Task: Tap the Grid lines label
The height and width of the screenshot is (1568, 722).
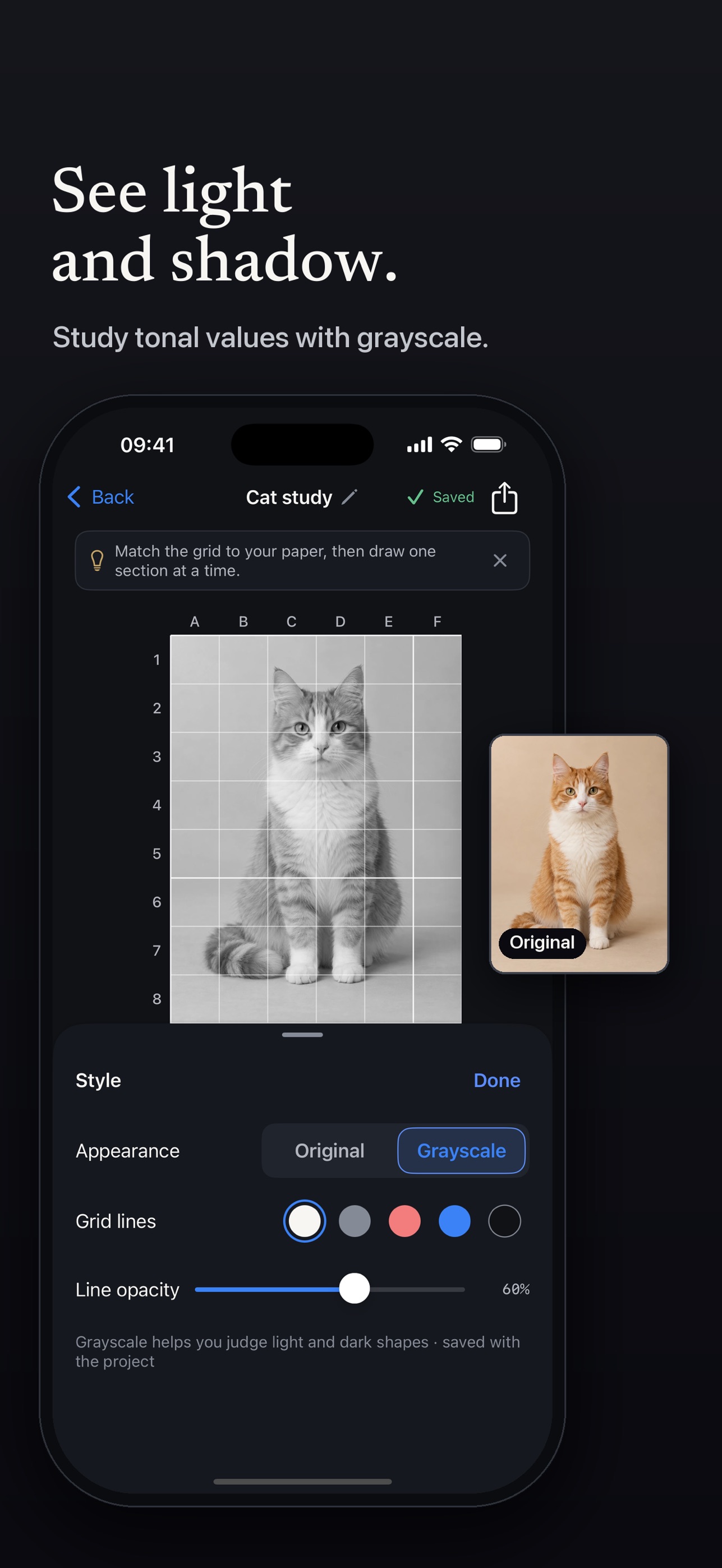Action: click(116, 1221)
